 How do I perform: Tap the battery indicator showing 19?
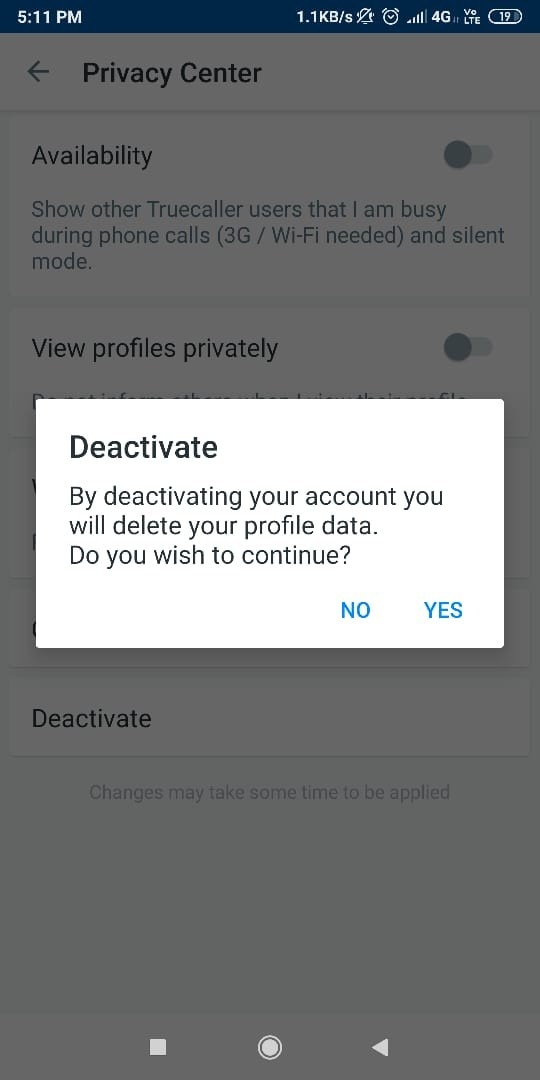pyautogui.click(x=505, y=17)
